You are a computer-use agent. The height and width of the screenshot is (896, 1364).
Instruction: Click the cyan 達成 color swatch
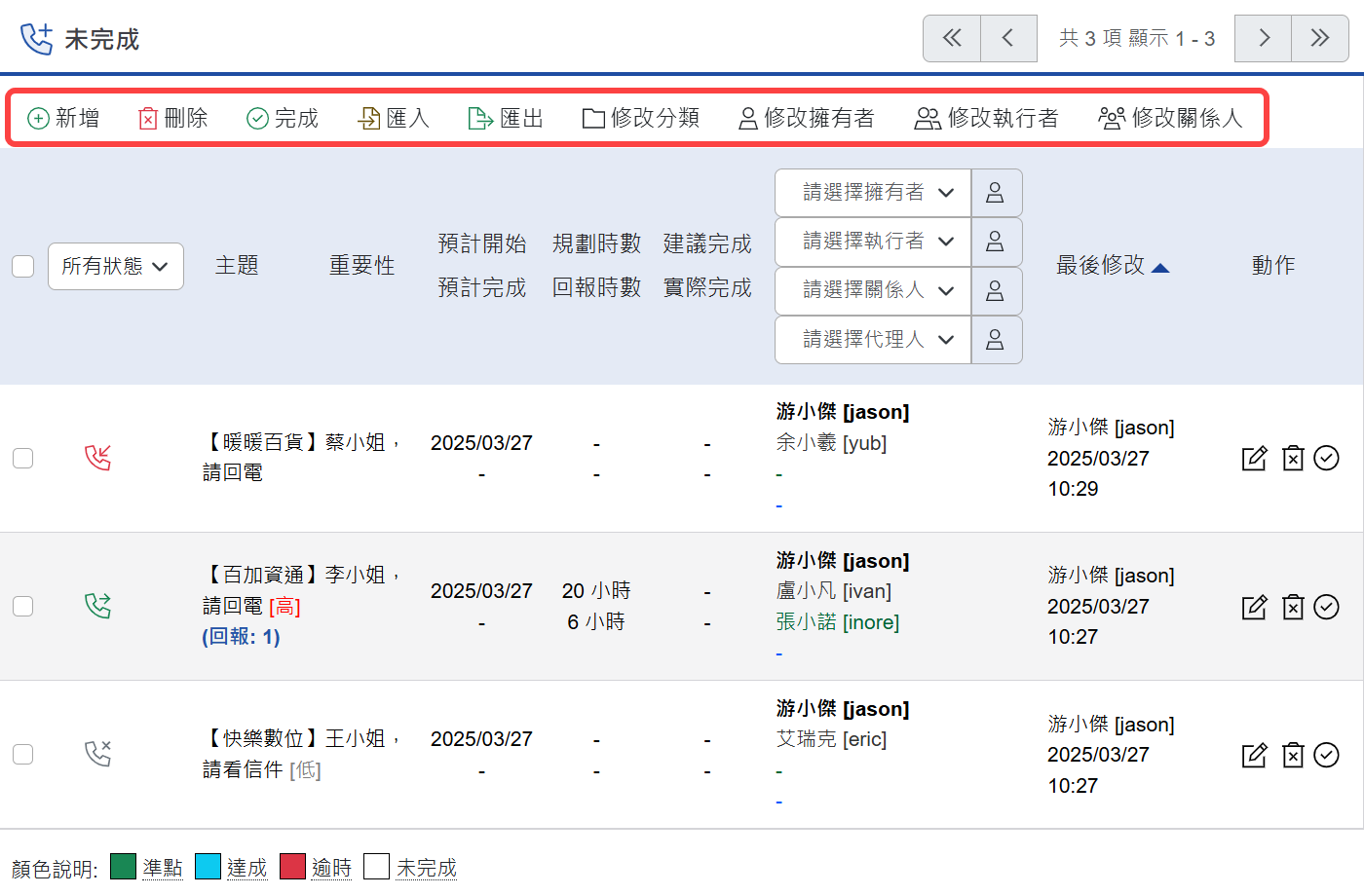[x=208, y=867]
